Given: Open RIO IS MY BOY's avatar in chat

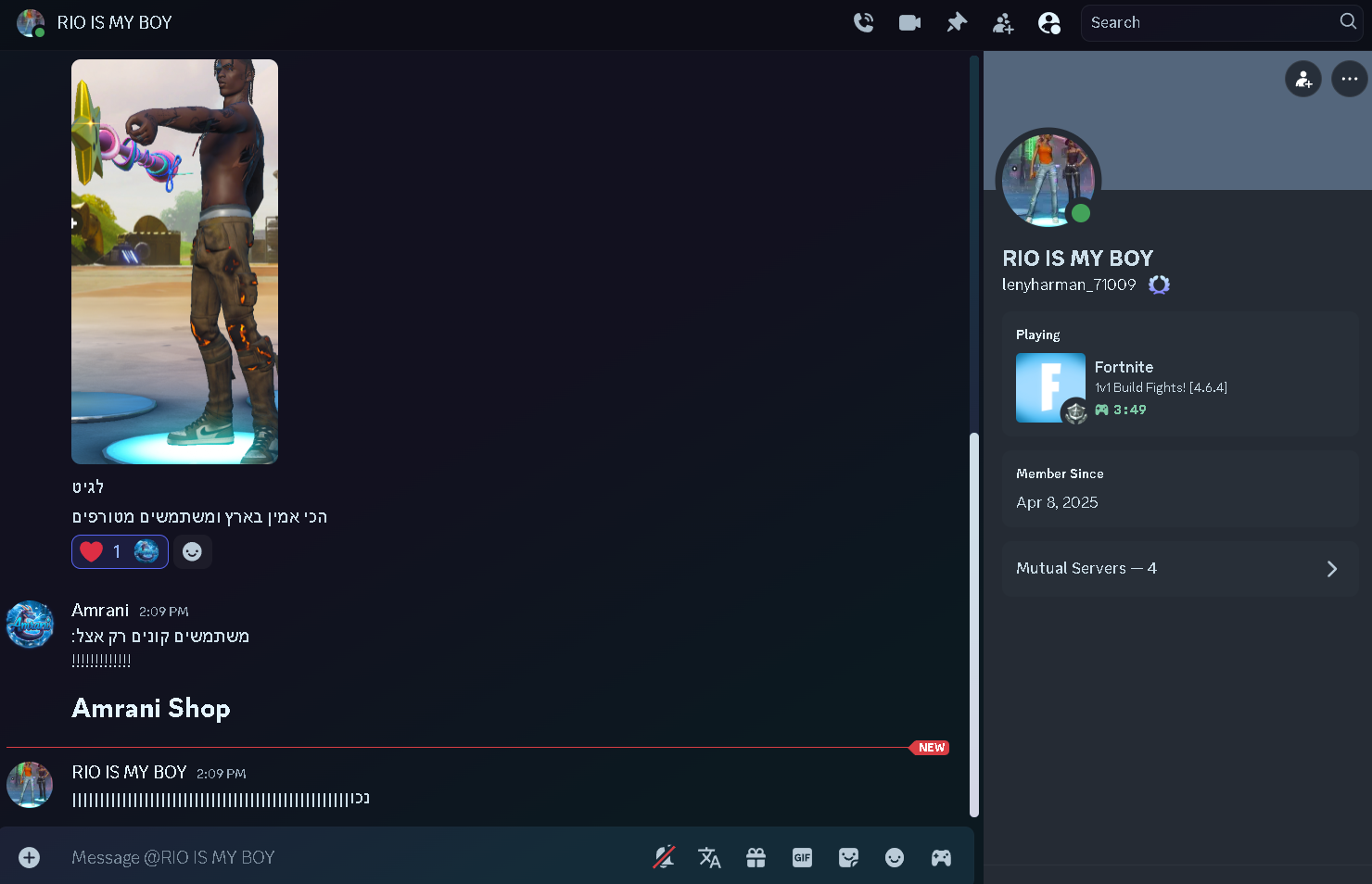Looking at the screenshot, I should [x=30, y=785].
